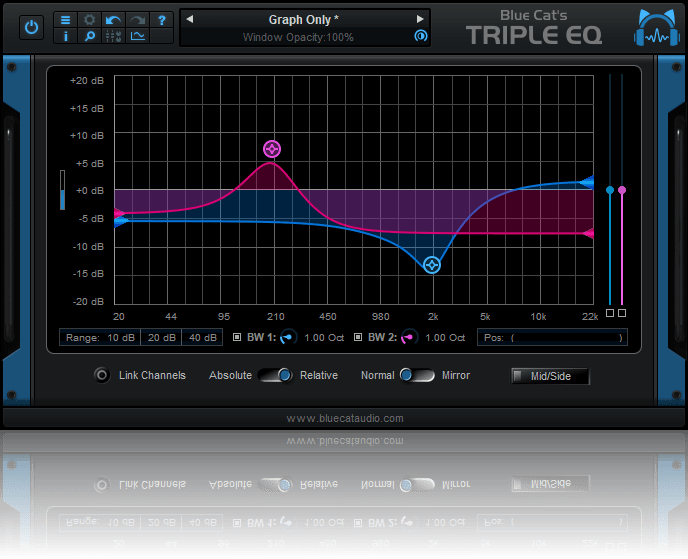Set range to 20 dB
This screenshot has width=688, height=559.
161,337
